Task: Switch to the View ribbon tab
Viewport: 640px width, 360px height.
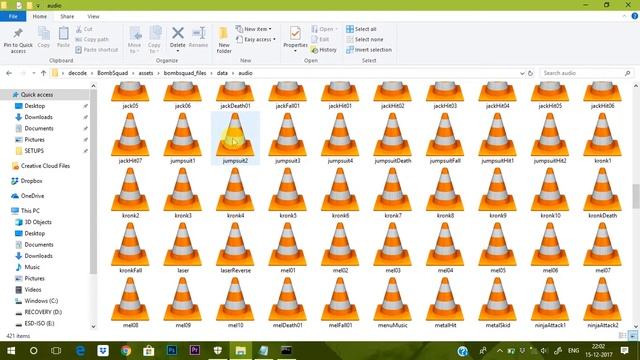Action: (93, 16)
